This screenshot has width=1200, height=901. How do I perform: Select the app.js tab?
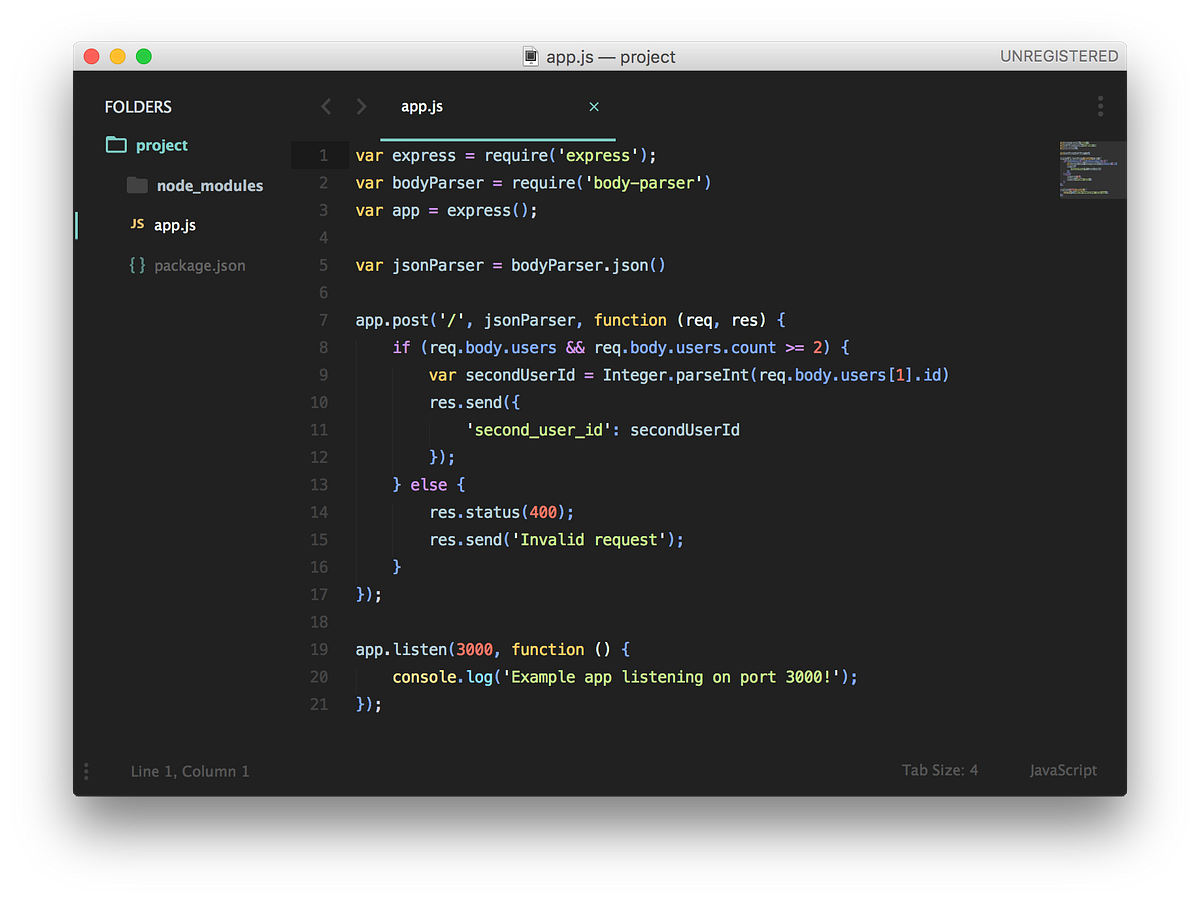(x=498, y=107)
